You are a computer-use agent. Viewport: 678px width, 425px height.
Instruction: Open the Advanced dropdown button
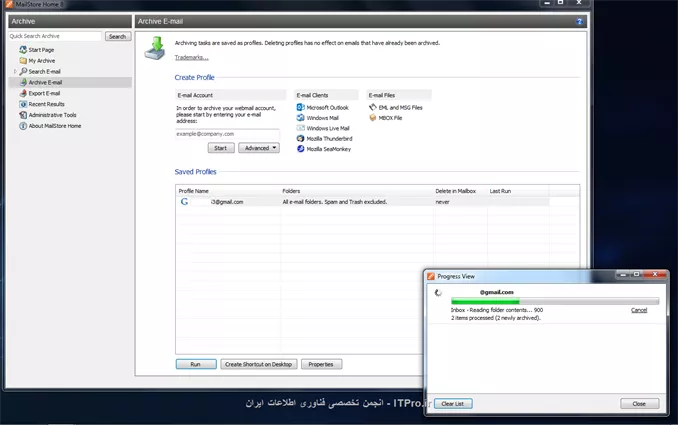point(259,148)
